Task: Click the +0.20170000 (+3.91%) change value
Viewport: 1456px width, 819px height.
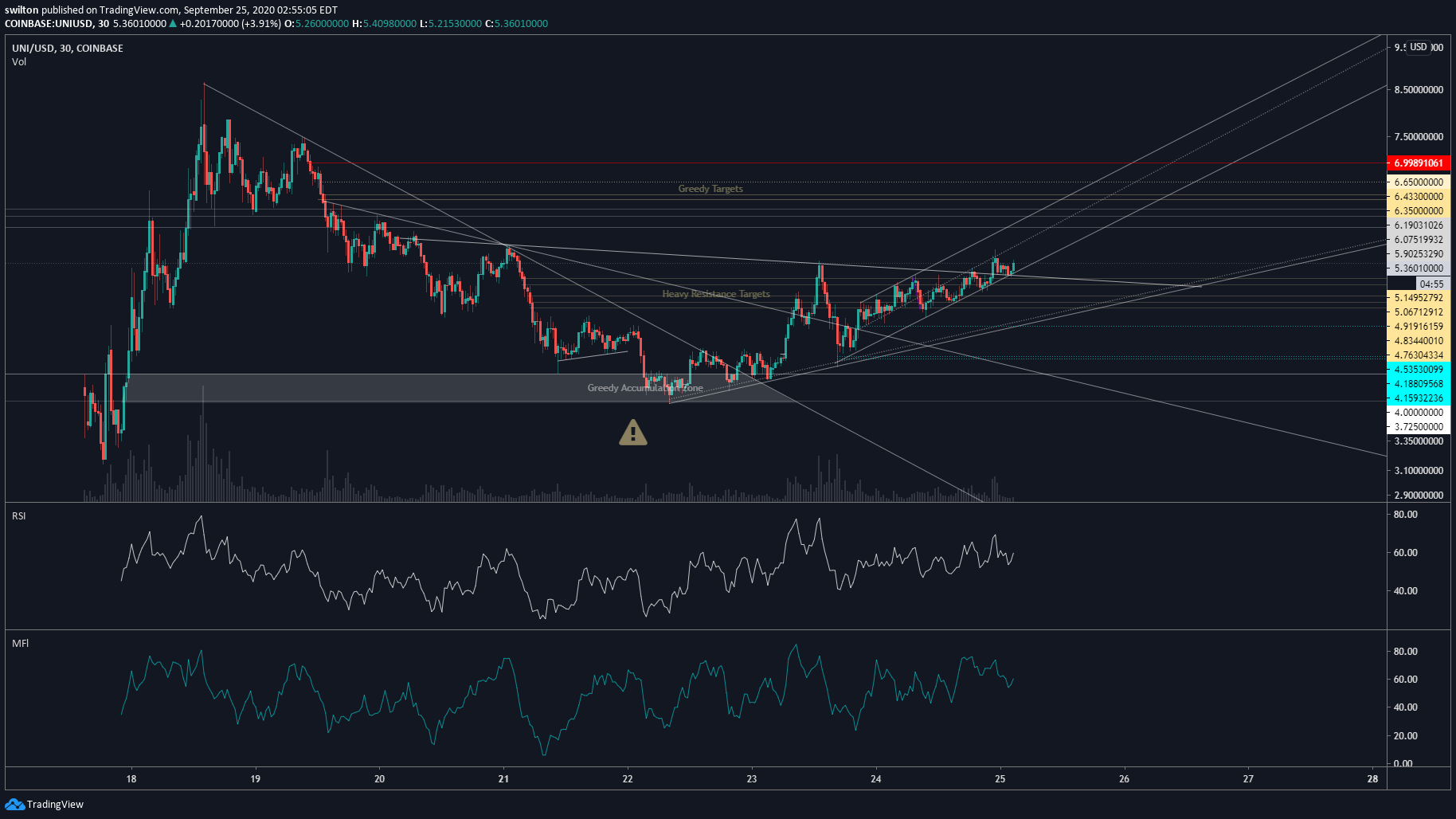Action: (x=230, y=24)
